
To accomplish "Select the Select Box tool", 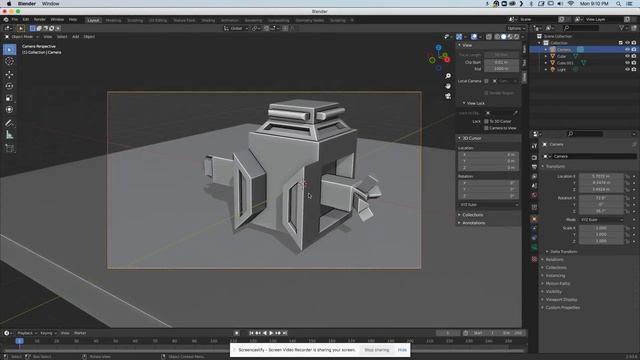I will (x=9, y=49).
